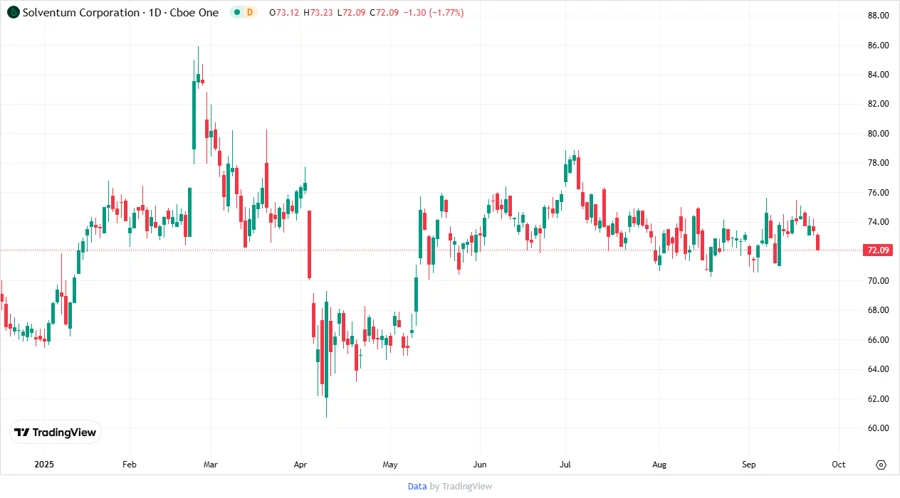Click the Solventum Corporation symbol title

[81, 13]
